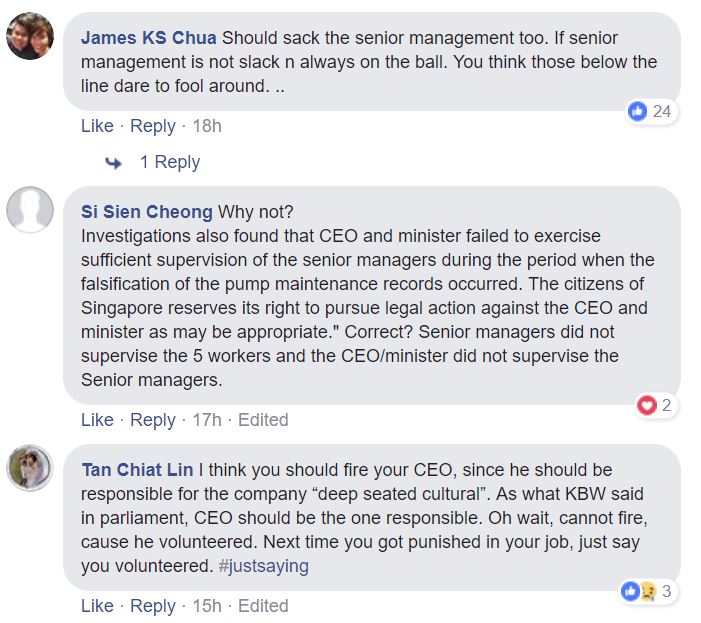
Task: Open Tan Chiat Lin's profile name link
Action: (138, 470)
